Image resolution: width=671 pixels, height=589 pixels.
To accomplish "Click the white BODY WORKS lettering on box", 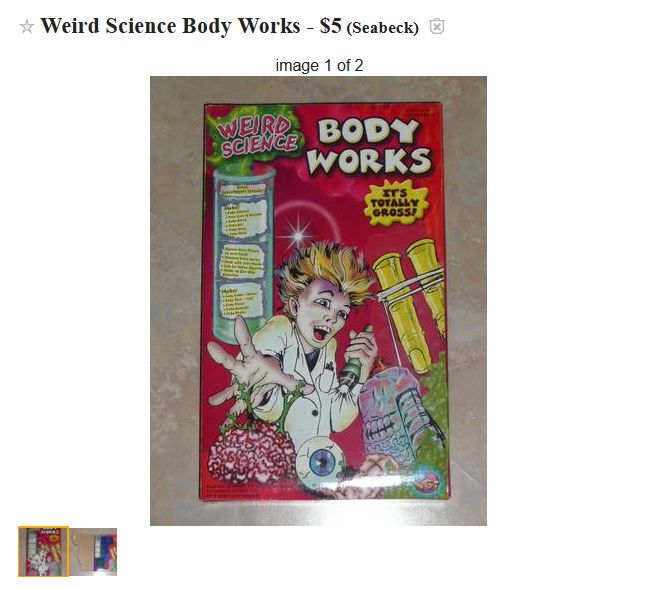I will 368,146.
